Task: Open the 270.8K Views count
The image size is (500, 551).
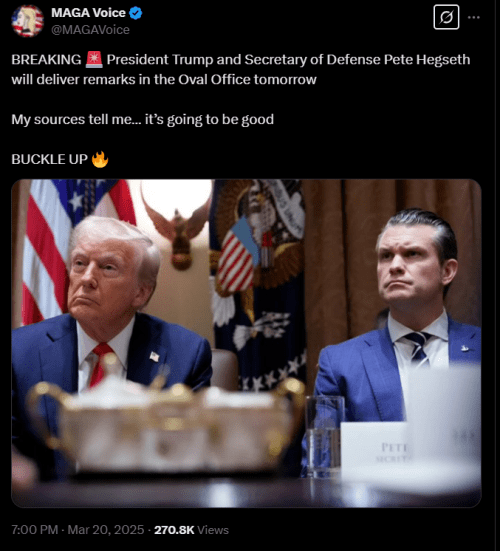Action: click(x=191, y=530)
